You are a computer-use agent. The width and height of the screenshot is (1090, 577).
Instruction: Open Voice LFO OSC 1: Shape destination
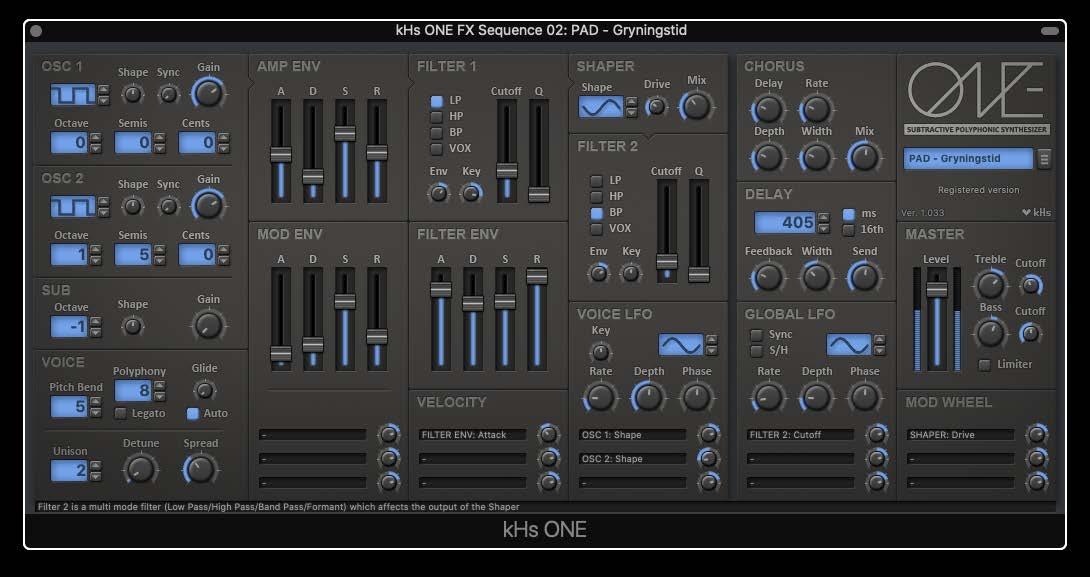pyautogui.click(x=632, y=435)
